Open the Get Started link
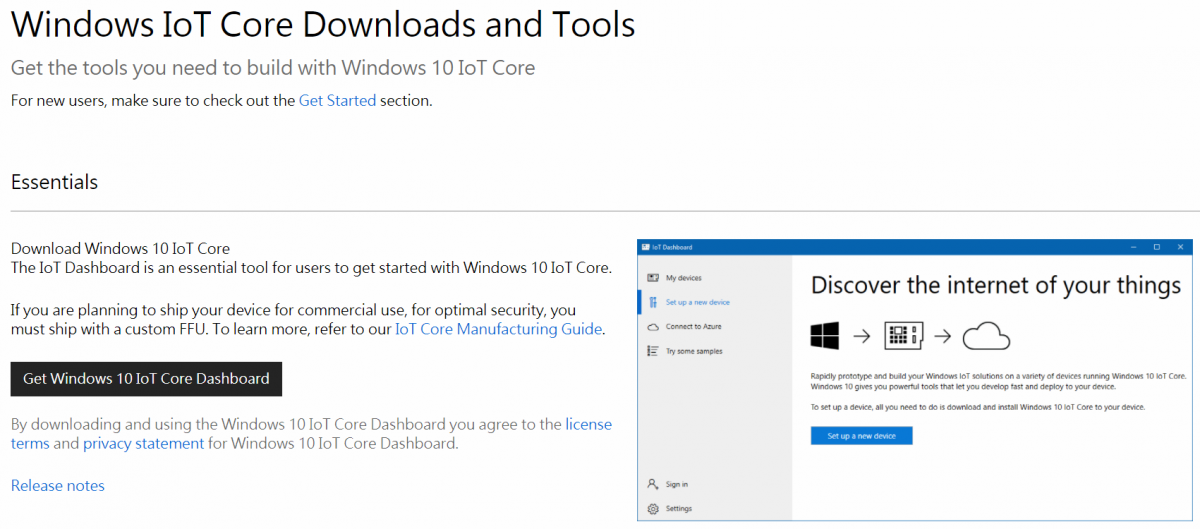1200x529 pixels. point(337,100)
